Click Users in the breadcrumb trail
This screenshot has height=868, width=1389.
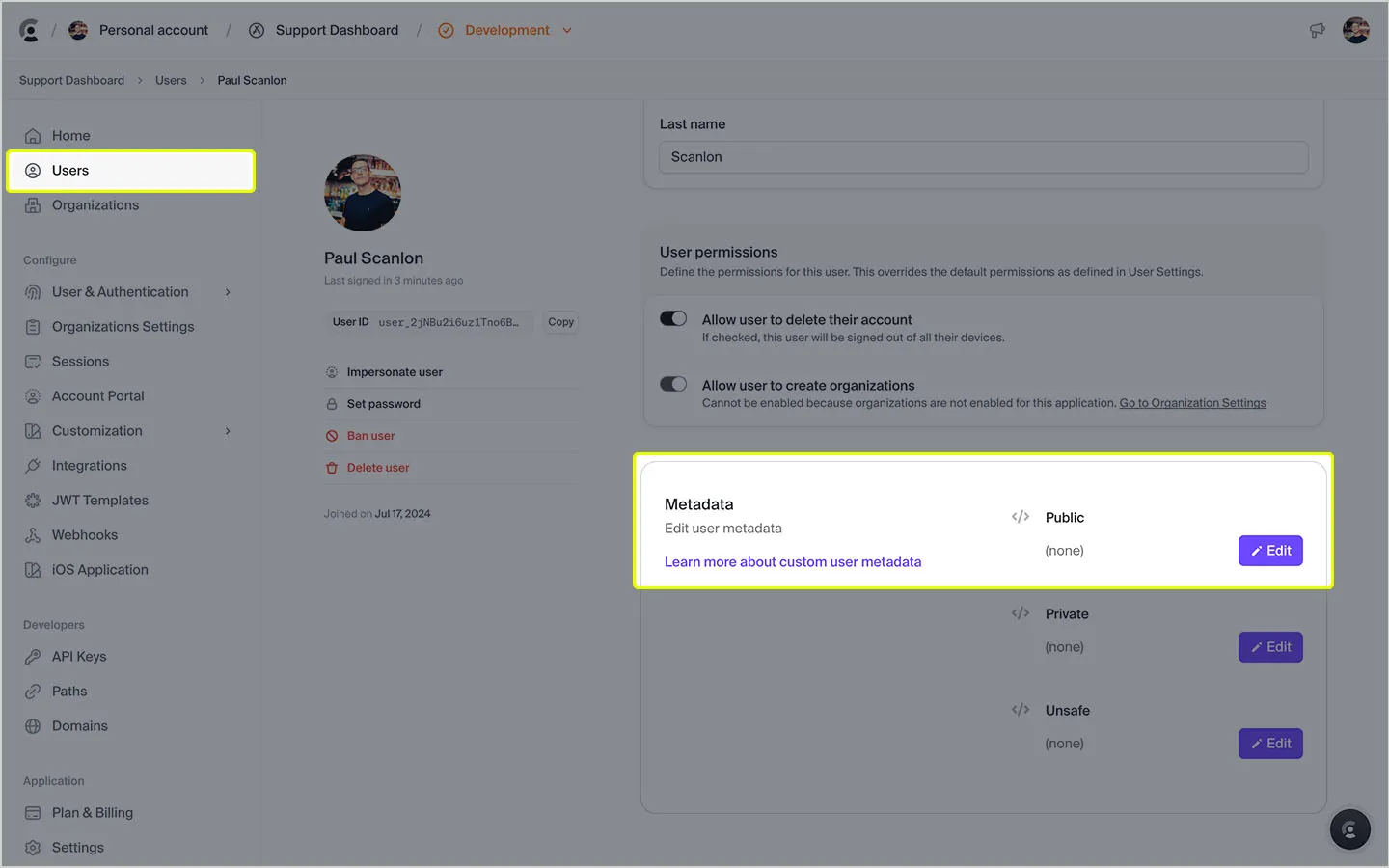[x=171, y=81]
